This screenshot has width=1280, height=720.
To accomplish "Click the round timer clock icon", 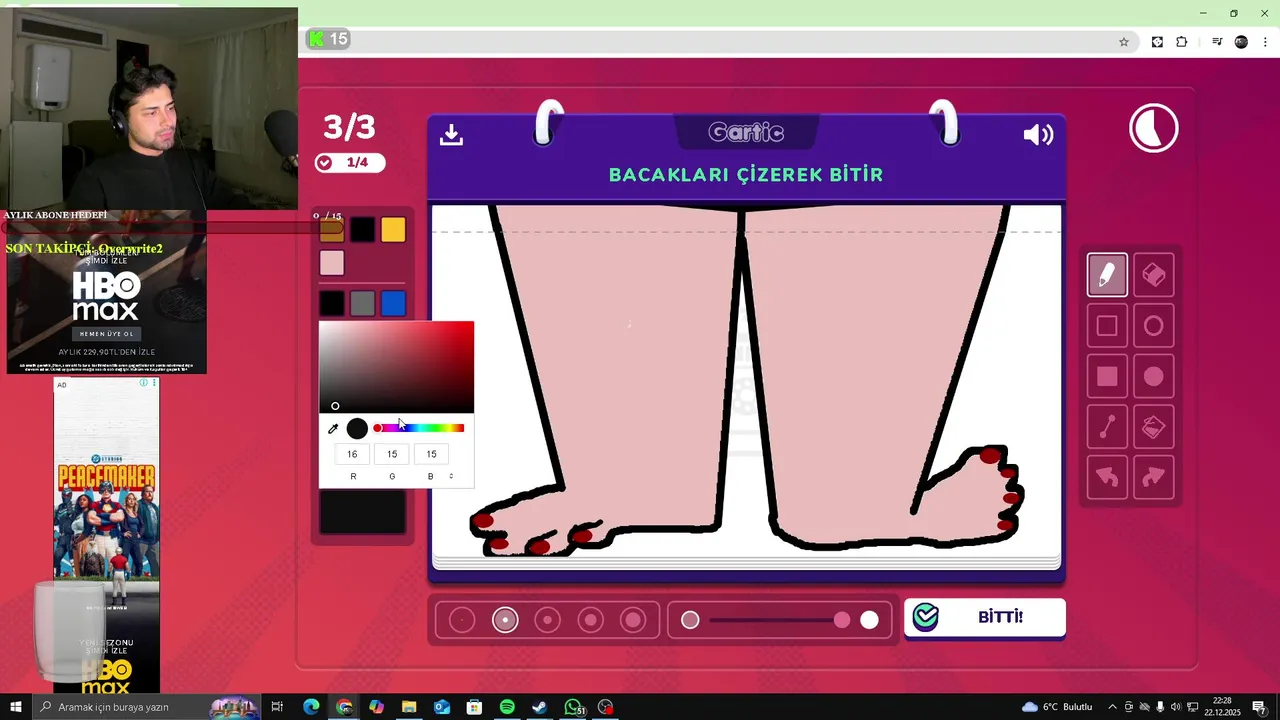I will click(x=1154, y=128).
